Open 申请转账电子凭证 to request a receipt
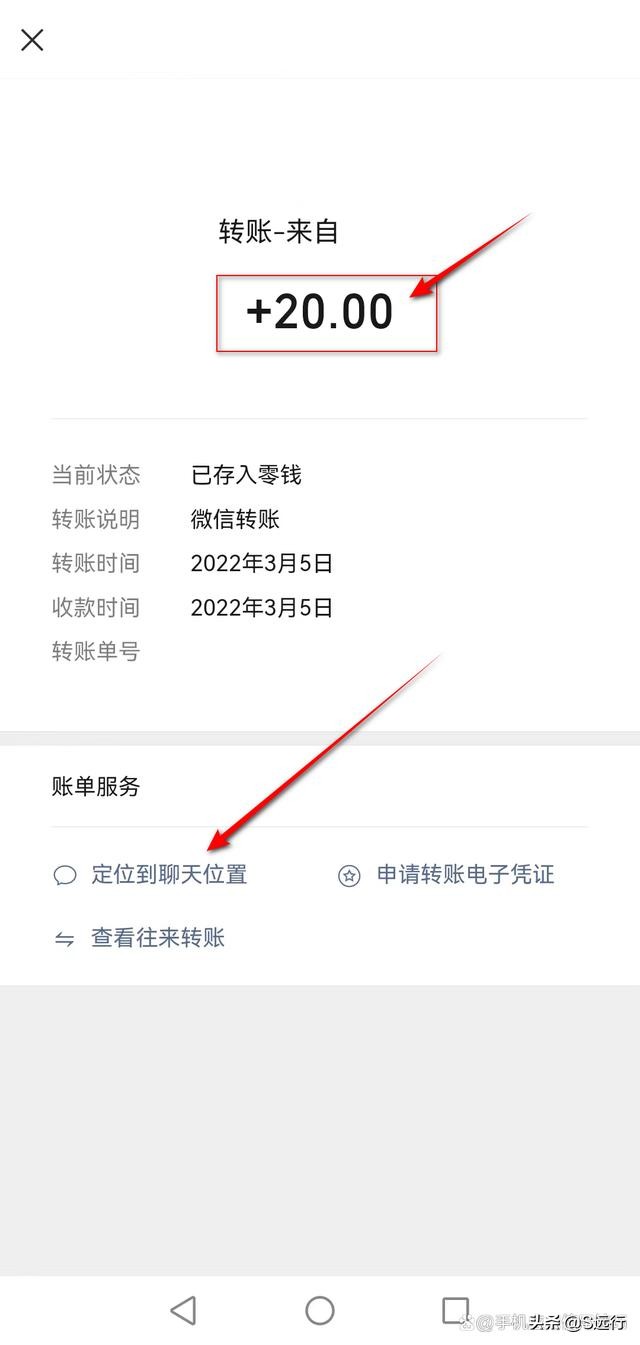The width and height of the screenshot is (640, 1345). coord(466,874)
